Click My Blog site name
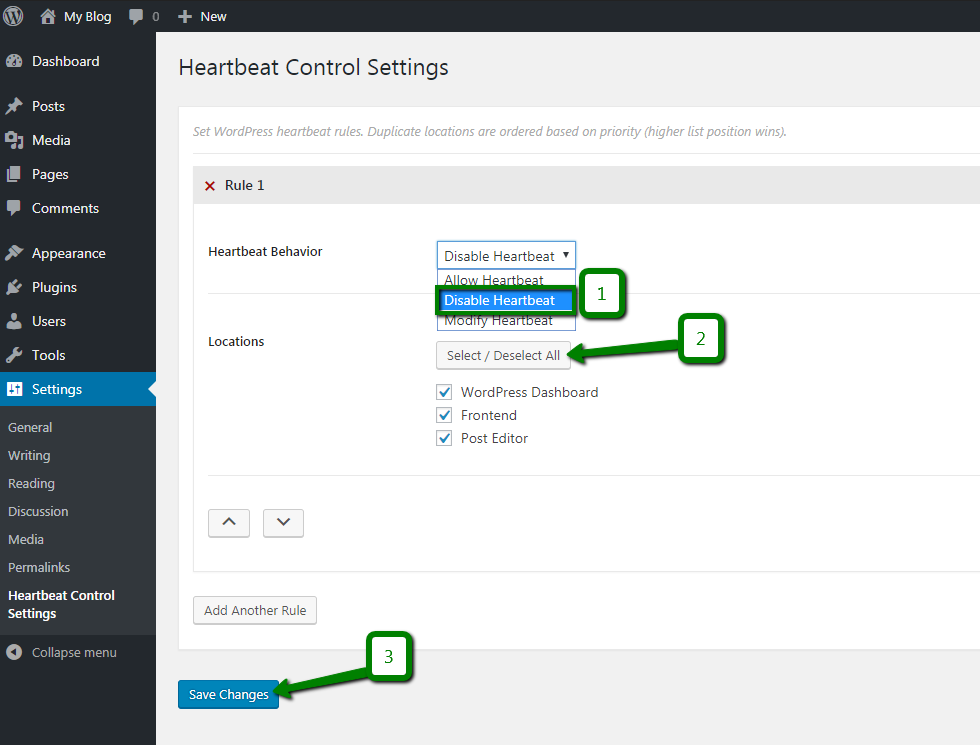This screenshot has height=745, width=980. (x=88, y=17)
